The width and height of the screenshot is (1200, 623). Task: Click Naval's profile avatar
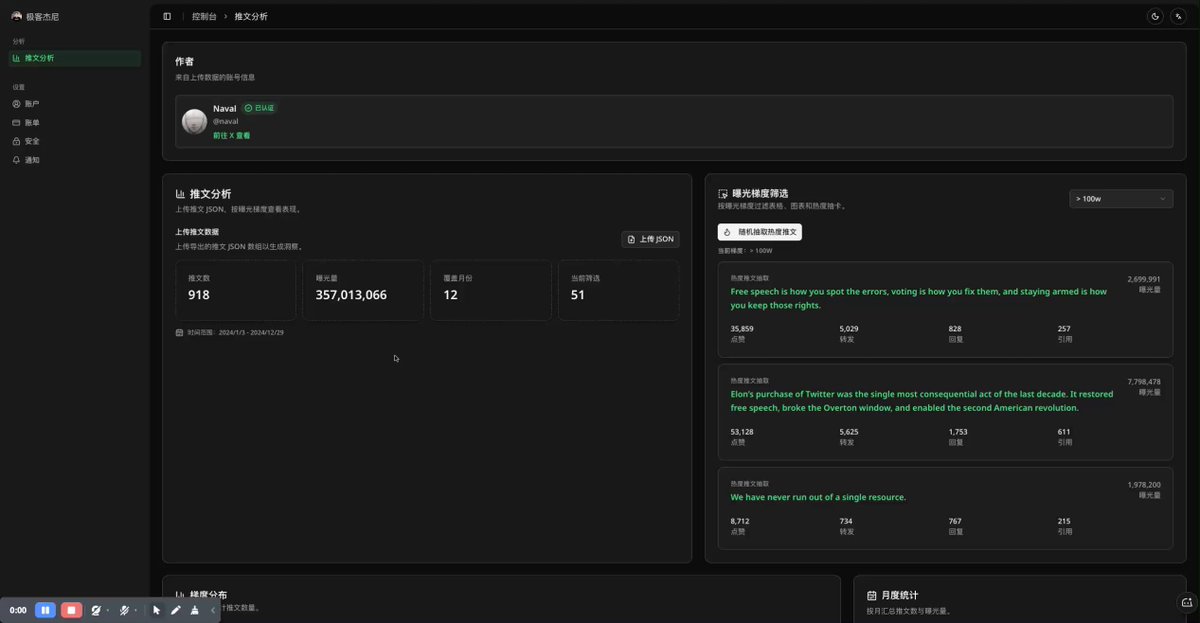click(x=194, y=122)
